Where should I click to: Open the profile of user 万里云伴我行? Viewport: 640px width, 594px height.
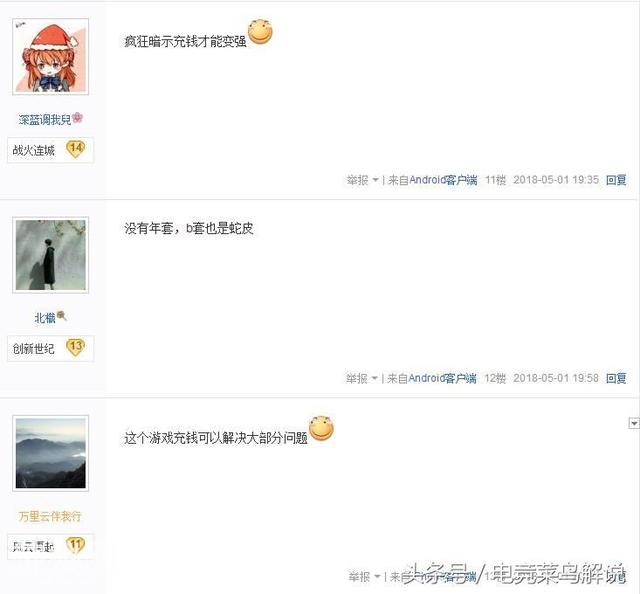50,516
